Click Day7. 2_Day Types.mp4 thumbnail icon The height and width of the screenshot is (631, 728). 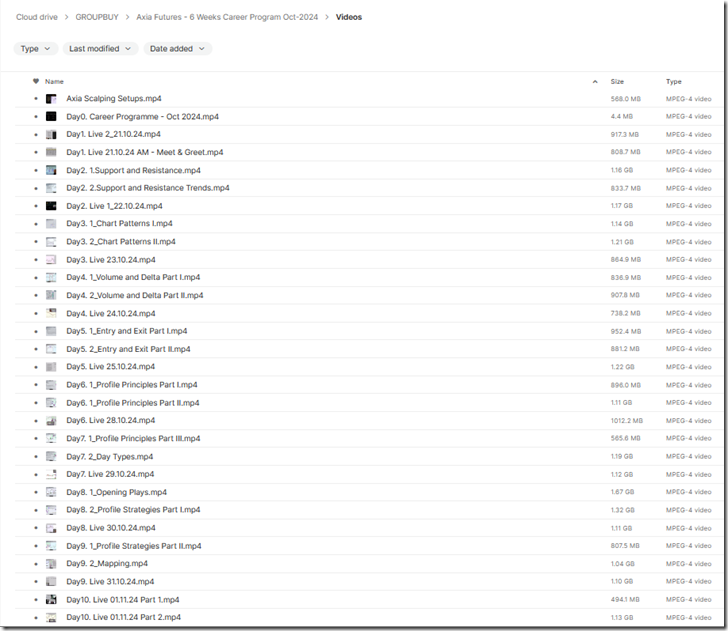click(x=51, y=456)
